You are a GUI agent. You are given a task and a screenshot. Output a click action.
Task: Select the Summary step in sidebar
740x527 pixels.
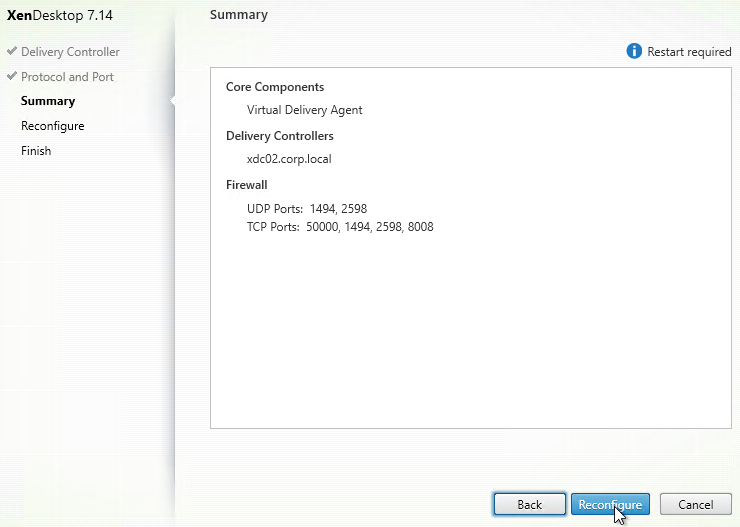[48, 101]
